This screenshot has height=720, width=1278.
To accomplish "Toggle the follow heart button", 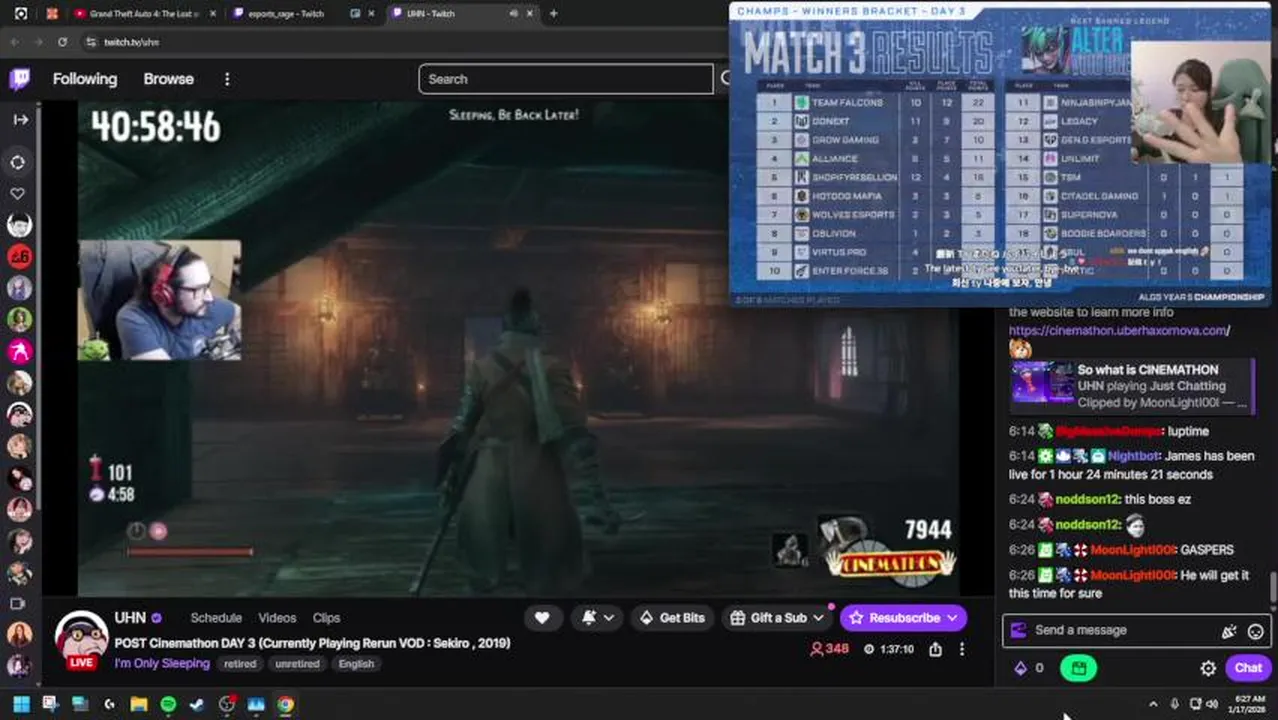I will pyautogui.click(x=542, y=618).
